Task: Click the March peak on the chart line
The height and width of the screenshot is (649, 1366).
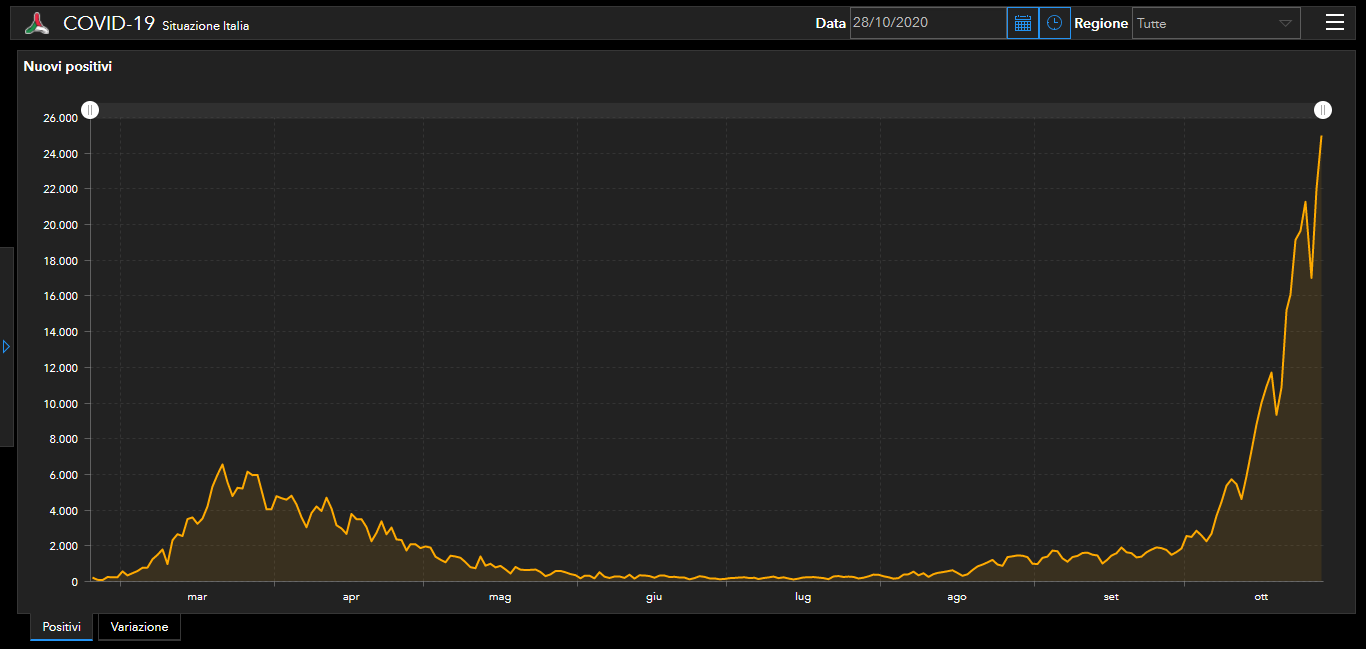Action: tap(223, 465)
